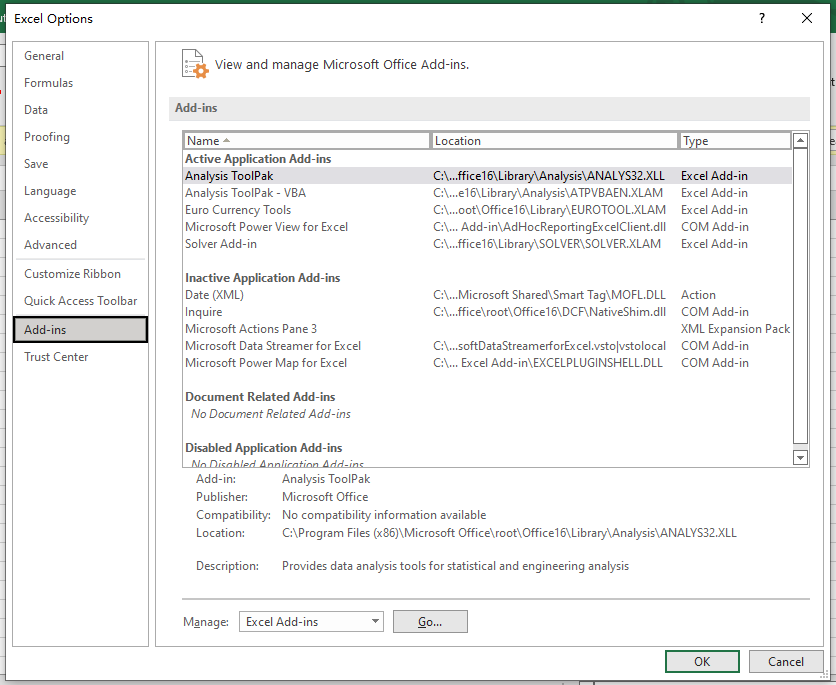Screen dimensions: 836x685
Task: Click the Active Application Add-ins heading
Action: (258, 159)
